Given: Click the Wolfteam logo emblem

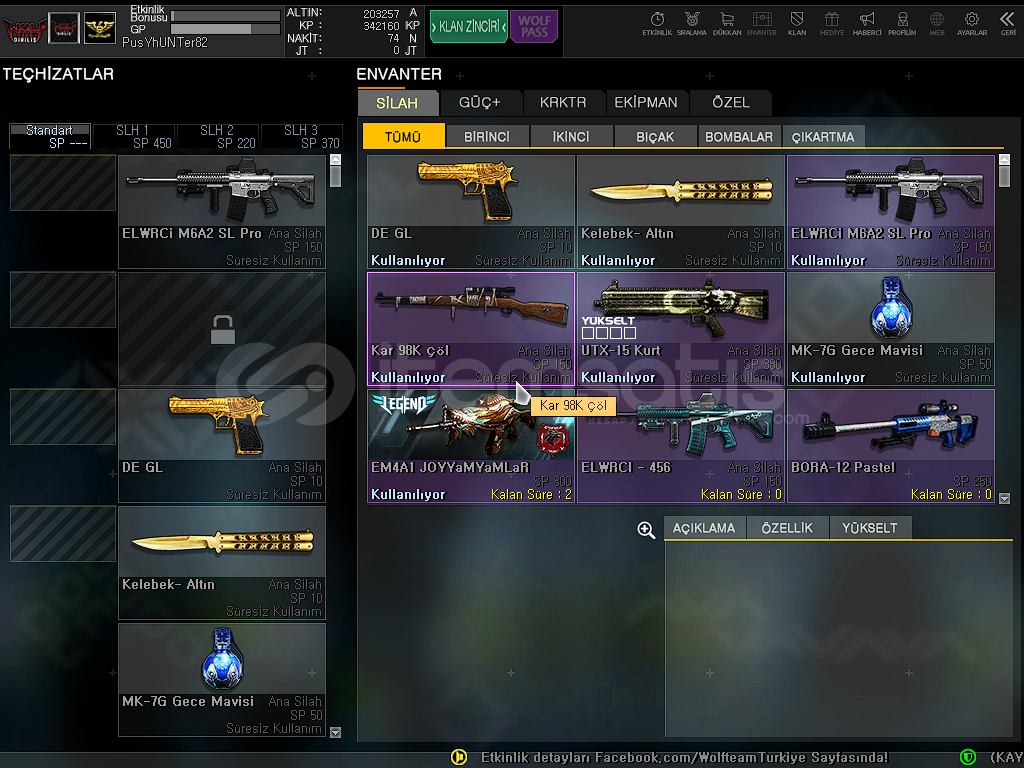Looking at the screenshot, I should coord(24,29).
